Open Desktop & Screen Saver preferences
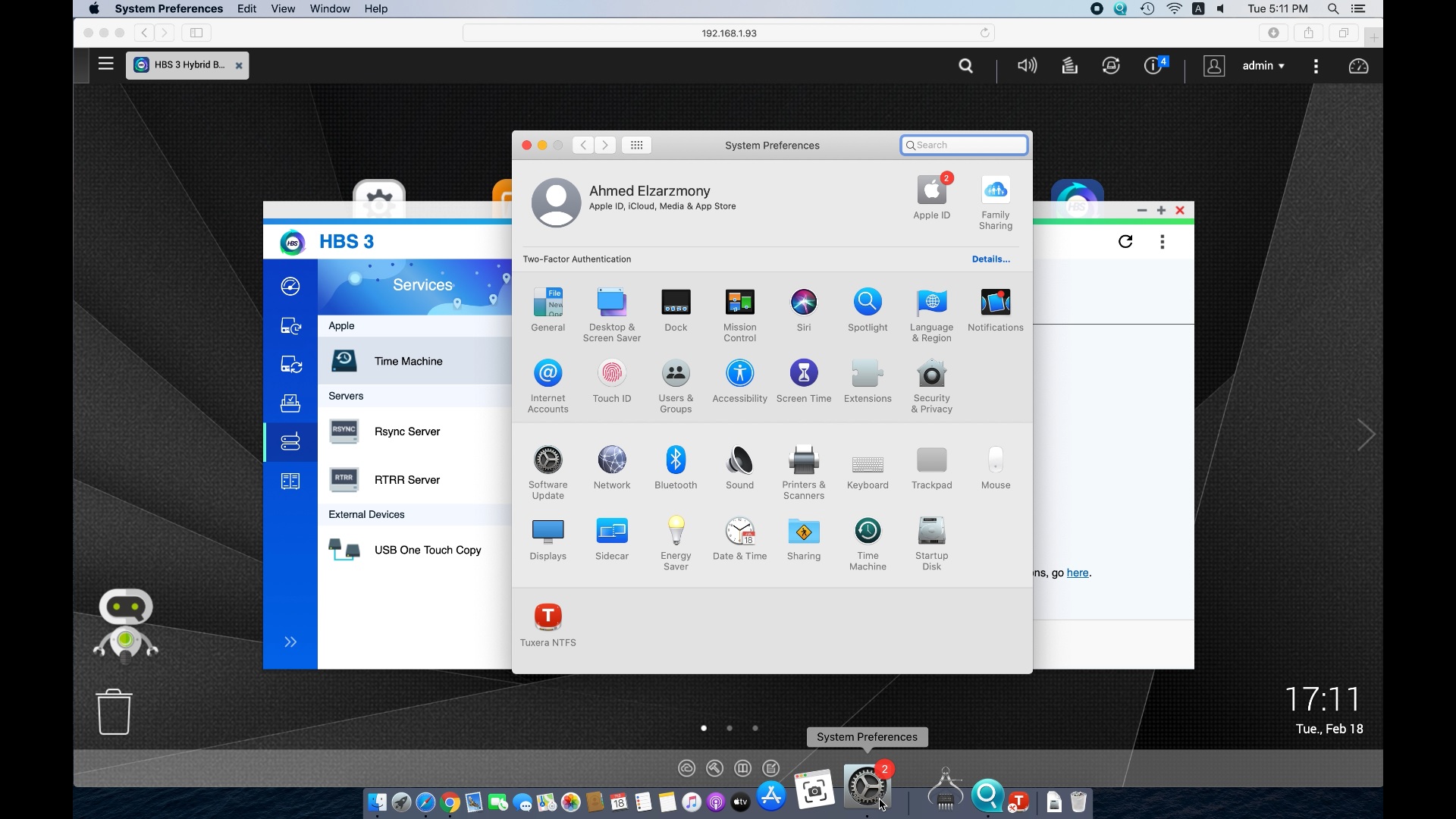This screenshot has width=1456, height=819. point(611,315)
